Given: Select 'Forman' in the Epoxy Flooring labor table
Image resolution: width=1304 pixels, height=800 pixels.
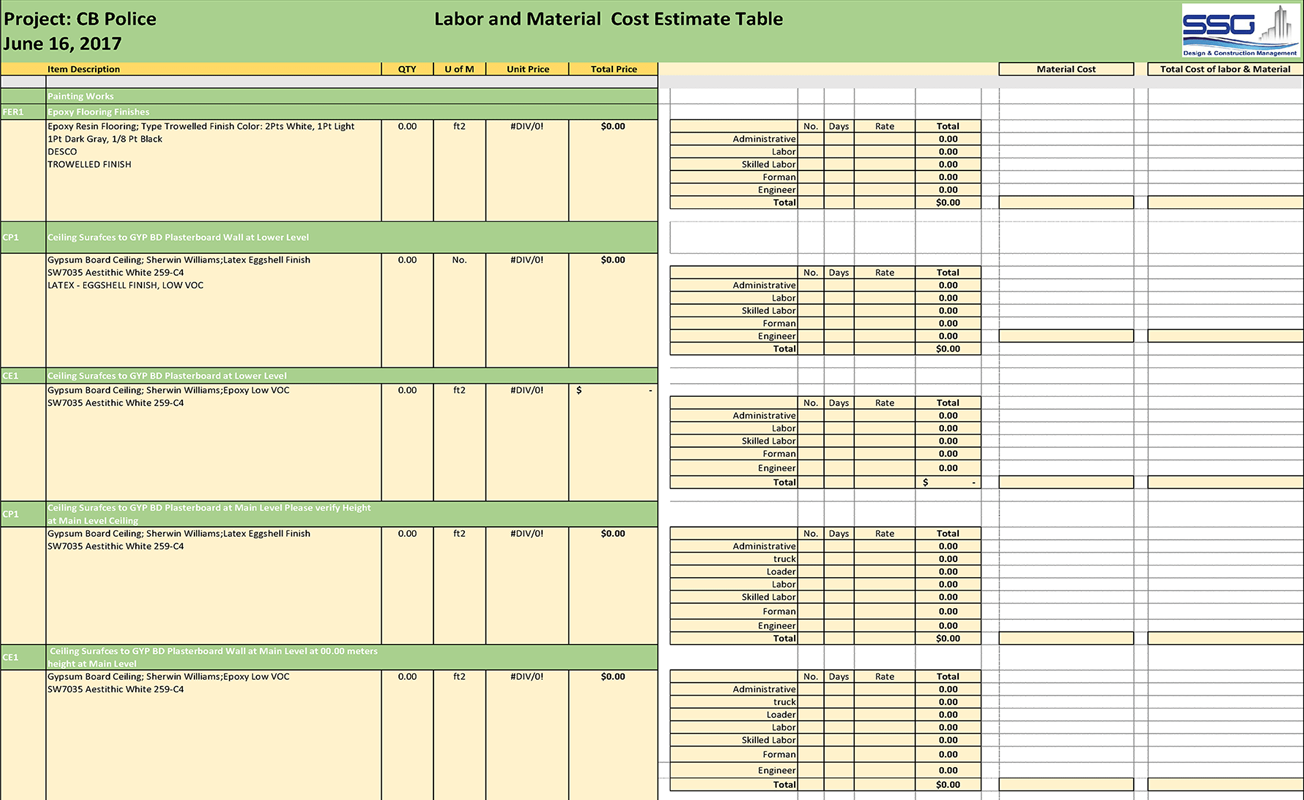Looking at the screenshot, I should pos(734,177).
